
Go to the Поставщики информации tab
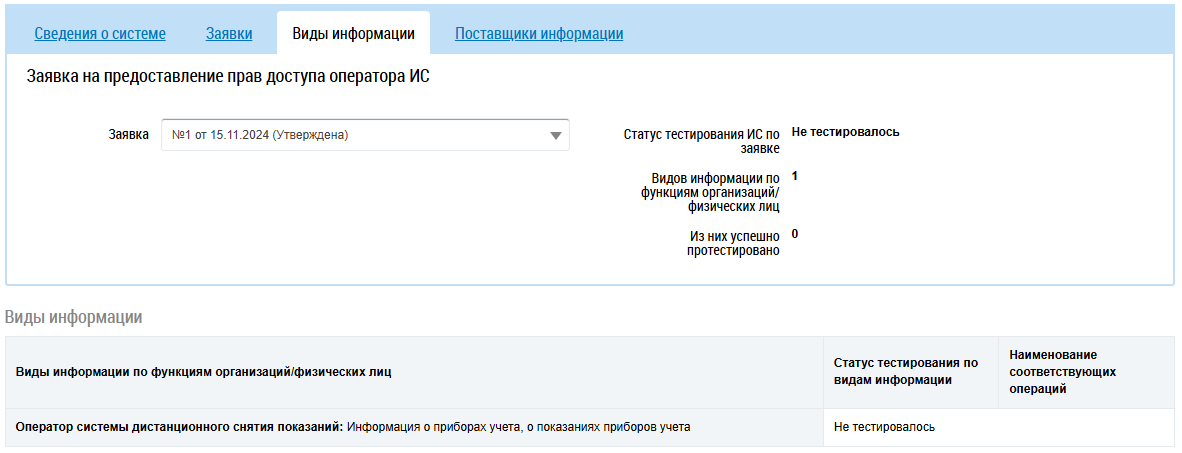(539, 34)
